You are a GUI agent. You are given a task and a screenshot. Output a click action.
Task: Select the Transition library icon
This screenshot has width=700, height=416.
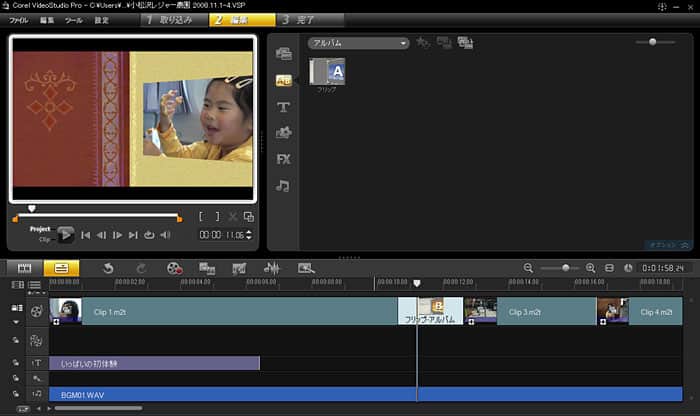click(283, 80)
